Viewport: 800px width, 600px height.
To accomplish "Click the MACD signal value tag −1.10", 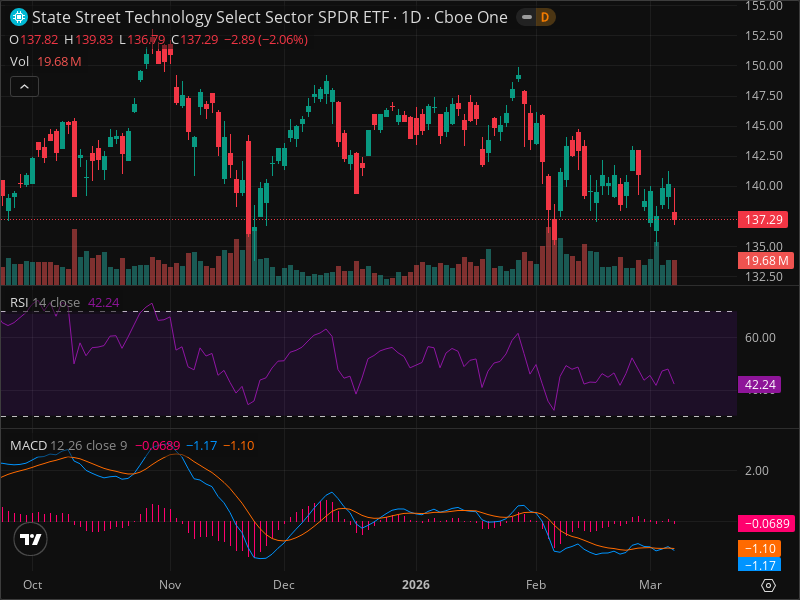I will tap(759, 548).
